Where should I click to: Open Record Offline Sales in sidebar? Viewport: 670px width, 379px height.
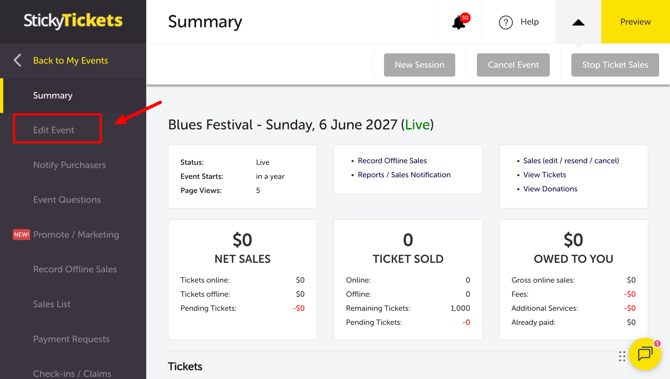coord(75,269)
